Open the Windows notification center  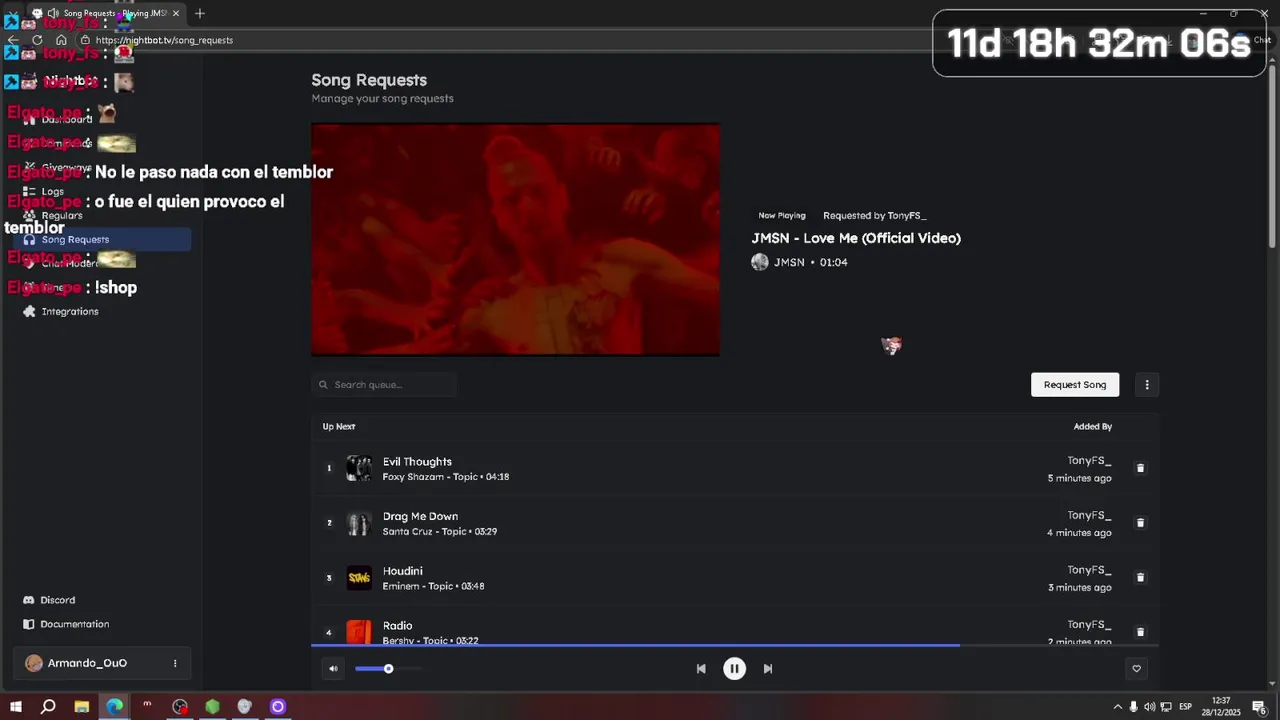point(1259,707)
